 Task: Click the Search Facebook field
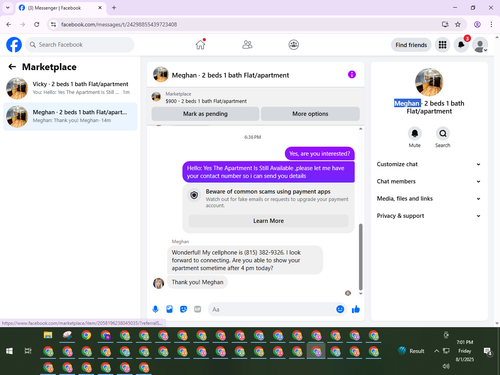[80, 45]
